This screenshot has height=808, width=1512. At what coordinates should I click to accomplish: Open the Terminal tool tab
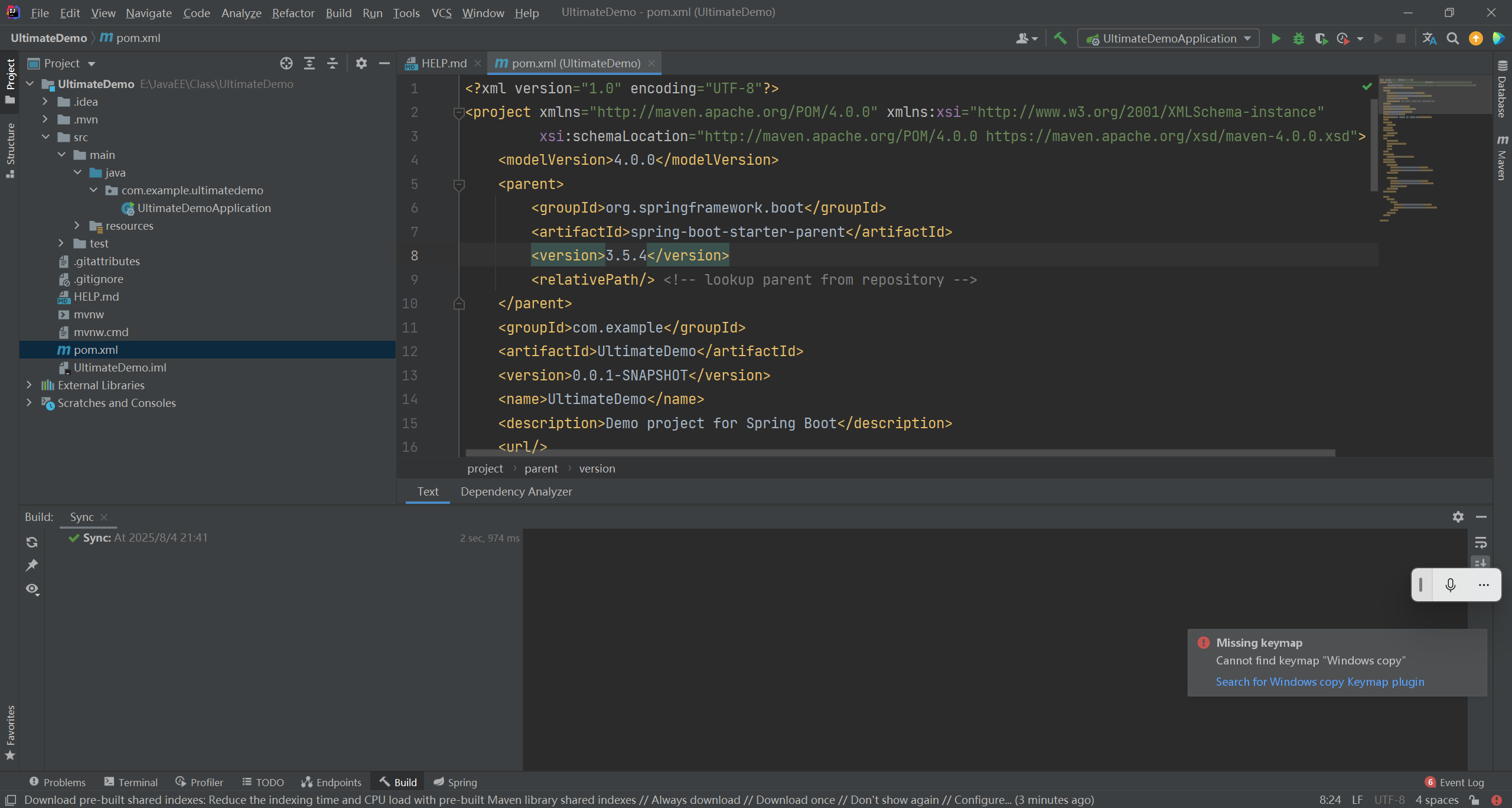point(131,782)
